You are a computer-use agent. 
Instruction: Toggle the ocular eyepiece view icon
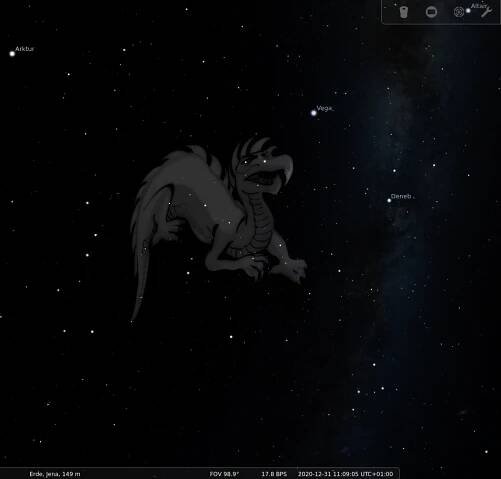404,12
